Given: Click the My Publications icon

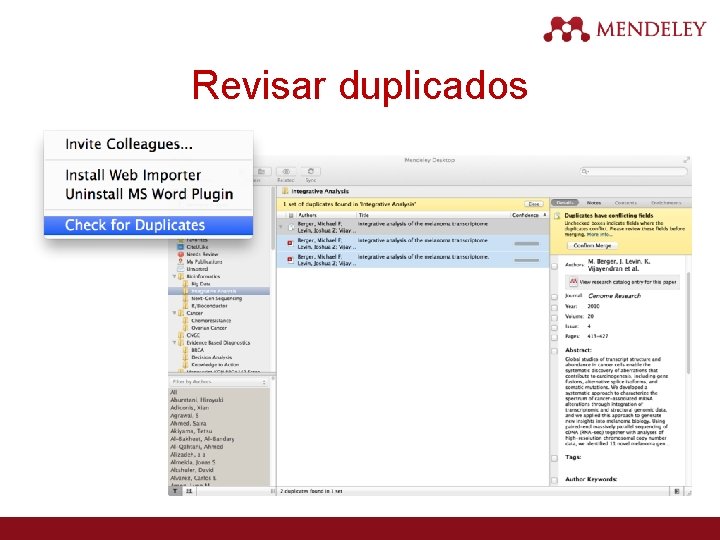Looking at the screenshot, I should tap(180, 261).
